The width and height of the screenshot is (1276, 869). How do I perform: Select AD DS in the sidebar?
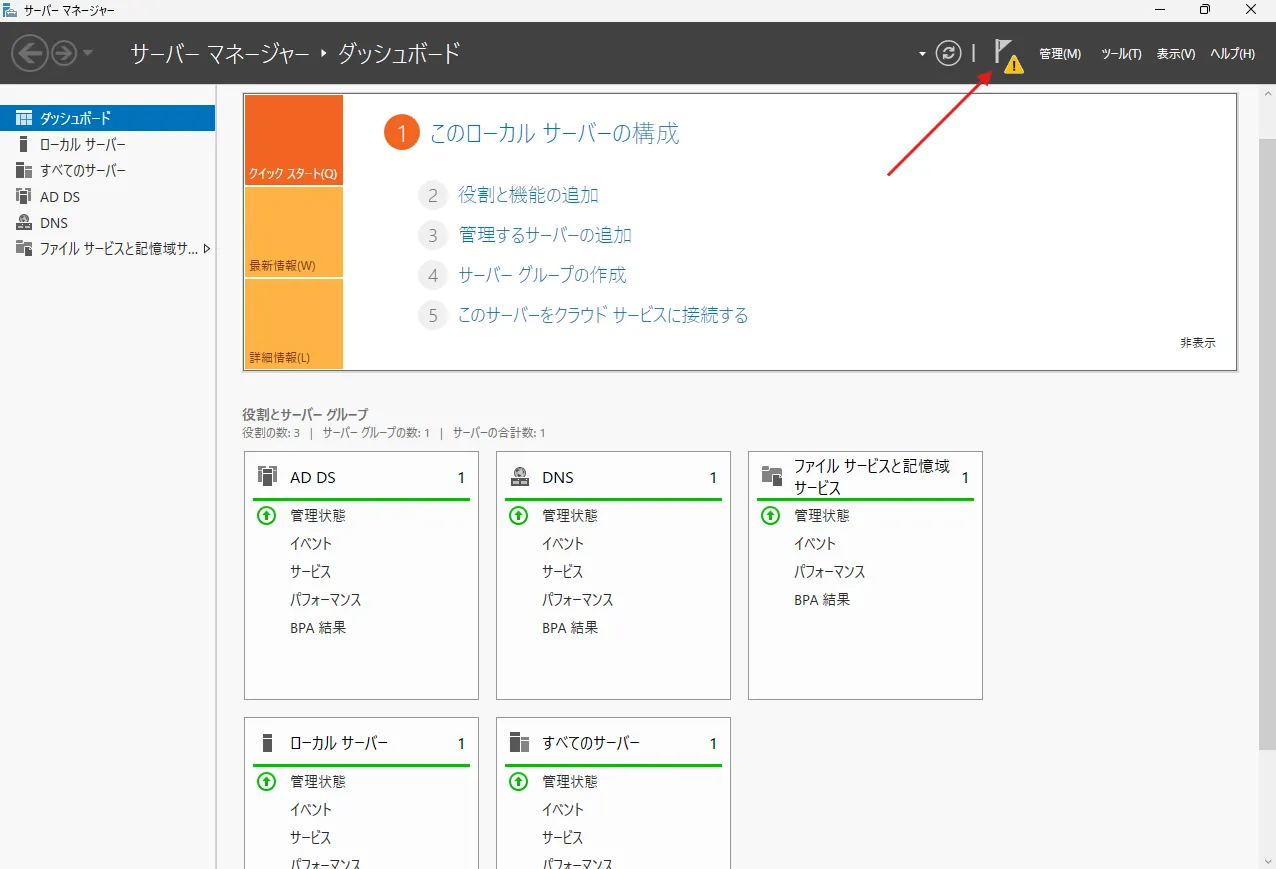click(108, 197)
